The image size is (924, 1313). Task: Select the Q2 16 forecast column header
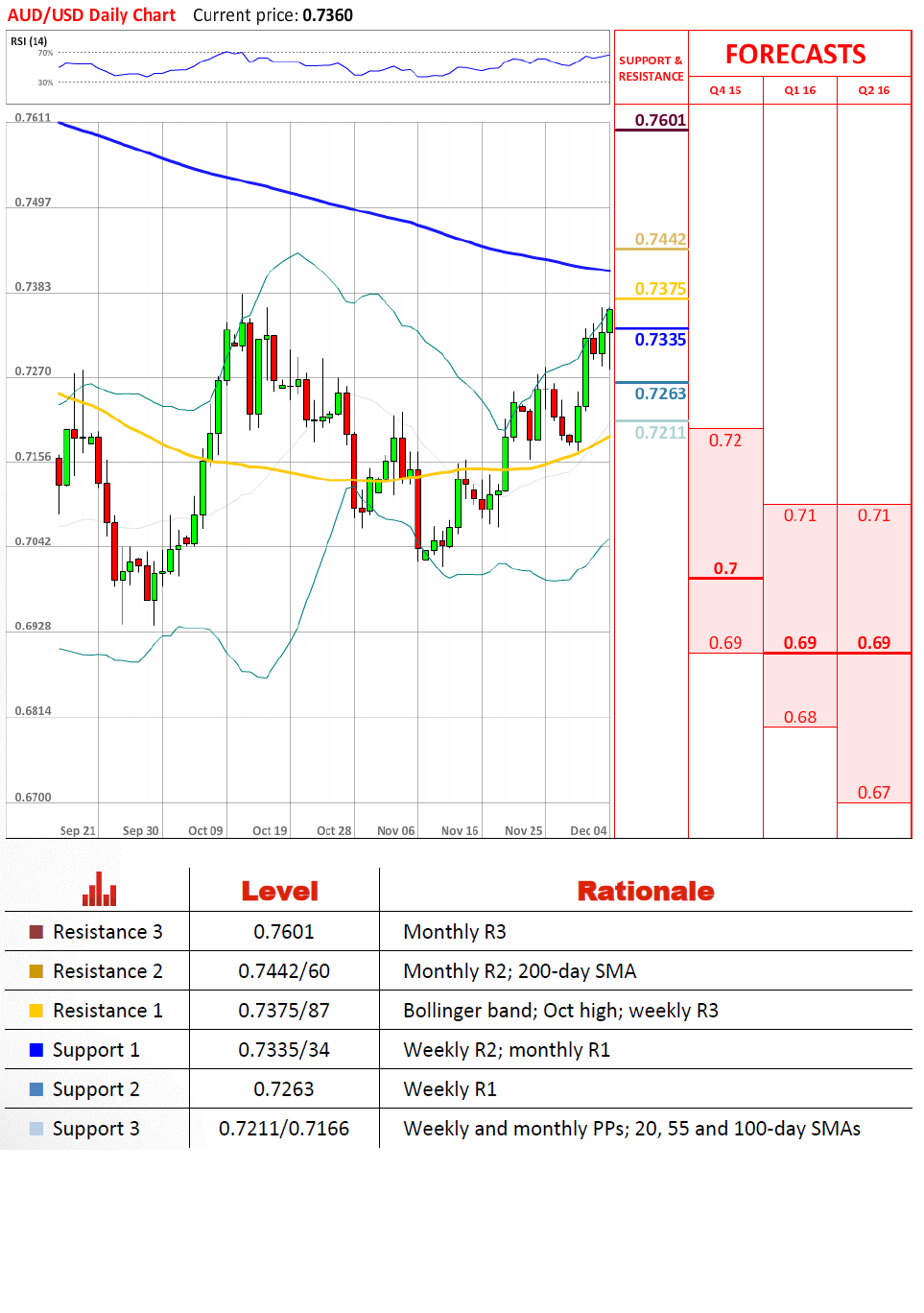[x=874, y=90]
